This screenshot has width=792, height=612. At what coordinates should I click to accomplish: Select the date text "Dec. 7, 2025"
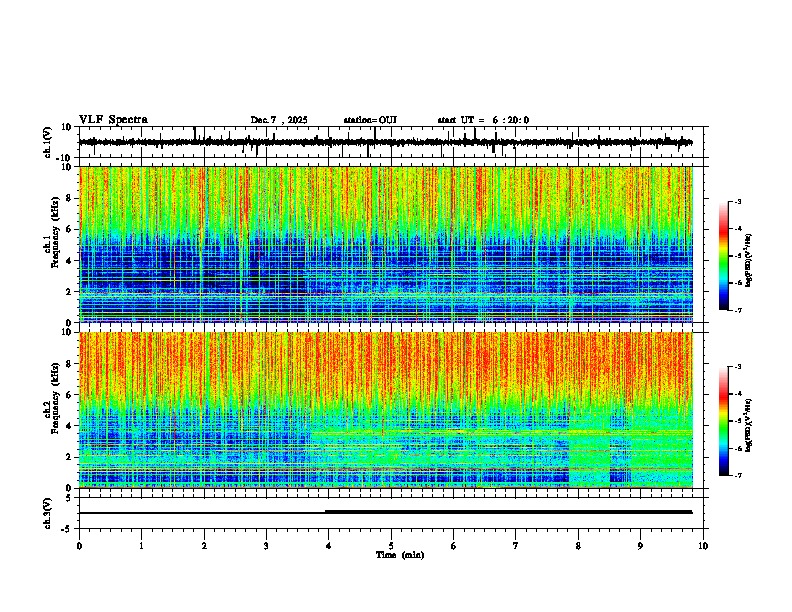[x=279, y=120]
